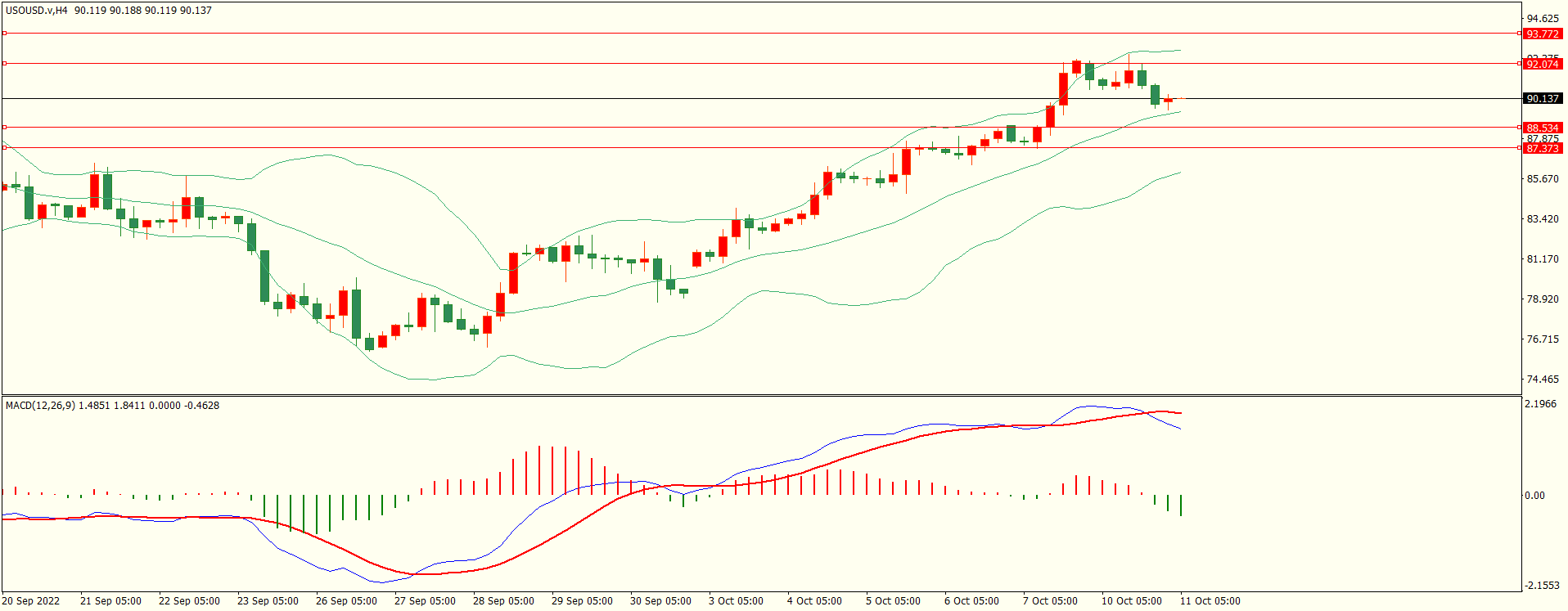Click the 85.670 price axis label
The image size is (1568, 611).
tap(1543, 179)
